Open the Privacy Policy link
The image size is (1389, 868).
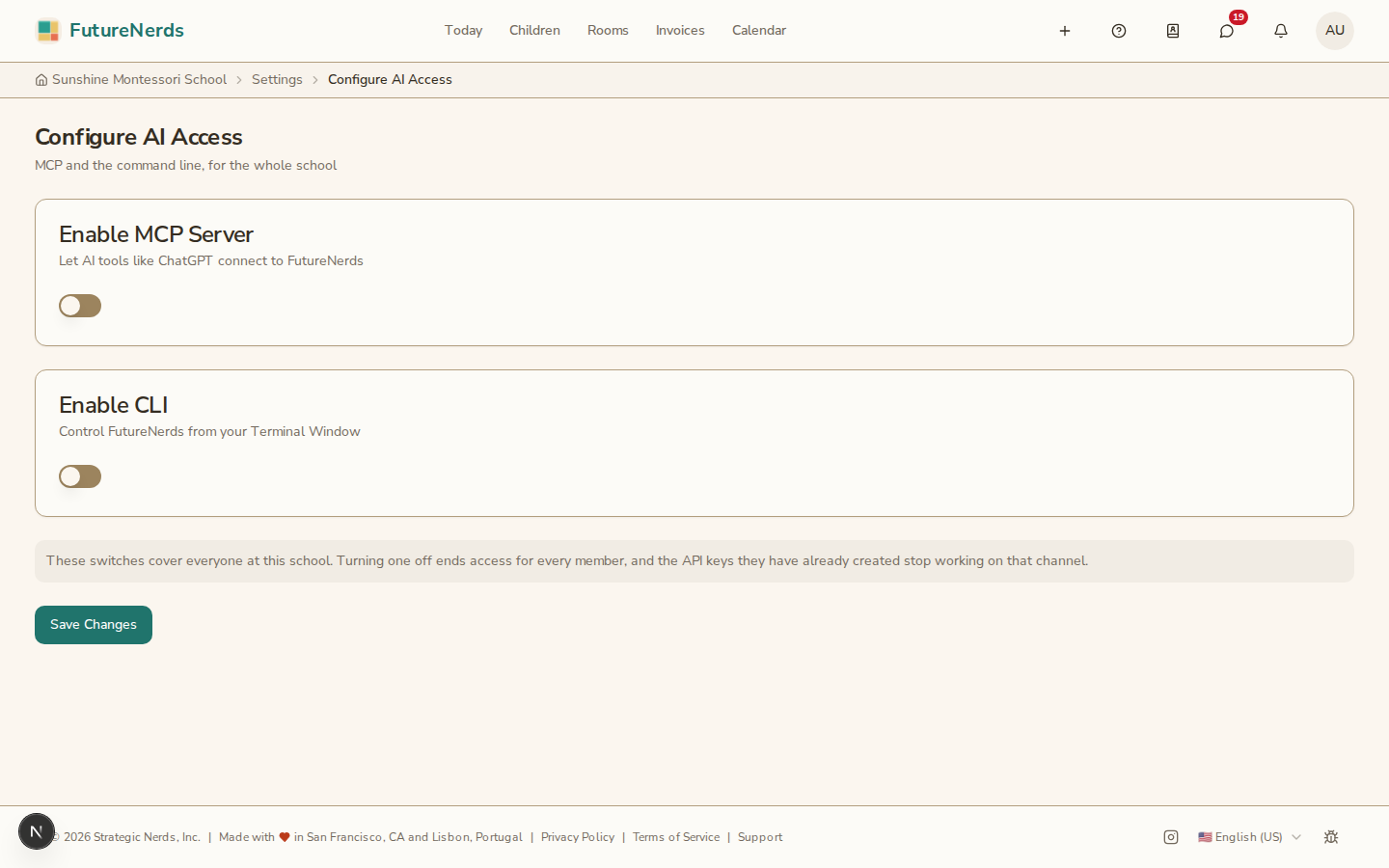(578, 837)
